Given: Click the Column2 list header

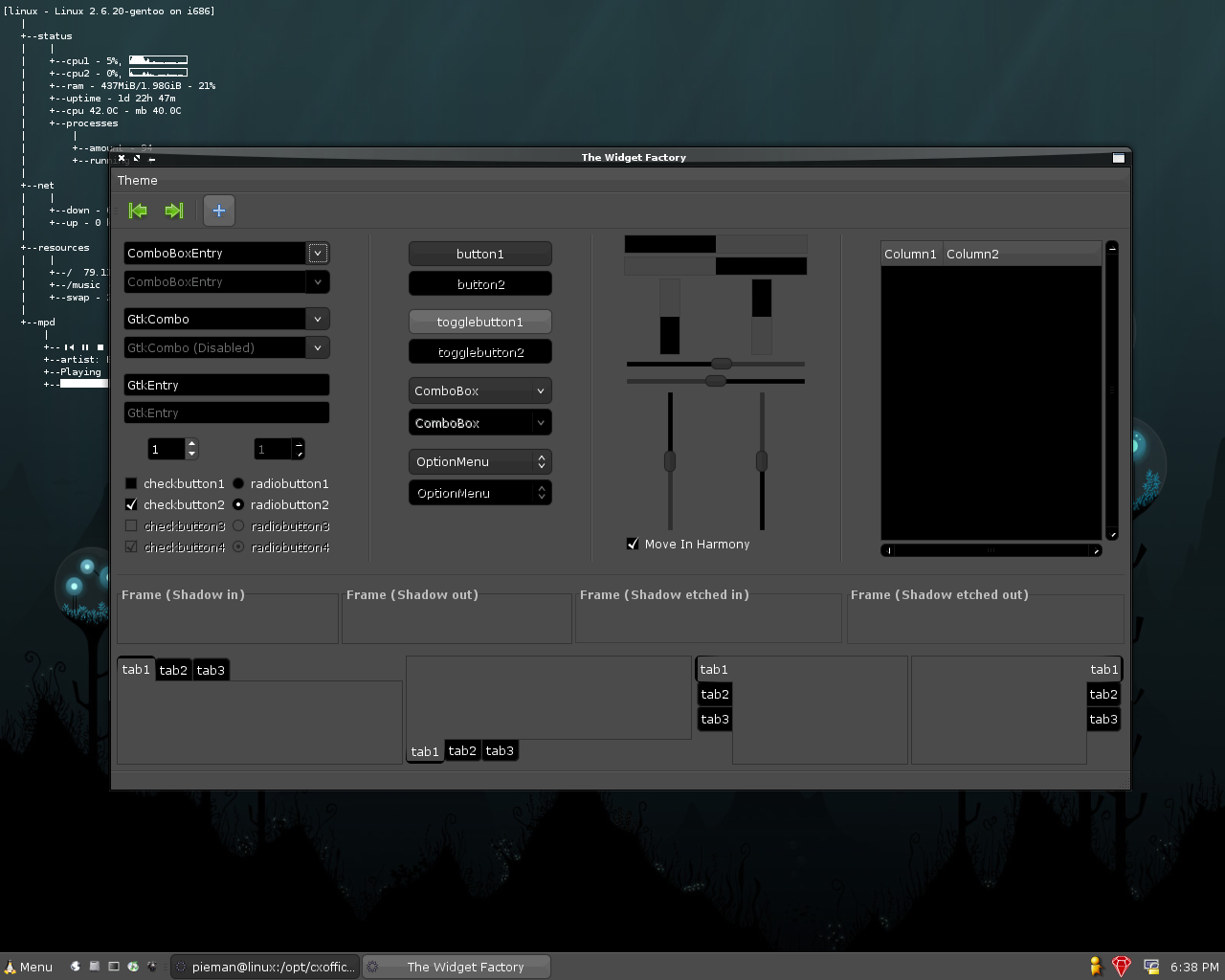Looking at the screenshot, I should (x=1021, y=254).
